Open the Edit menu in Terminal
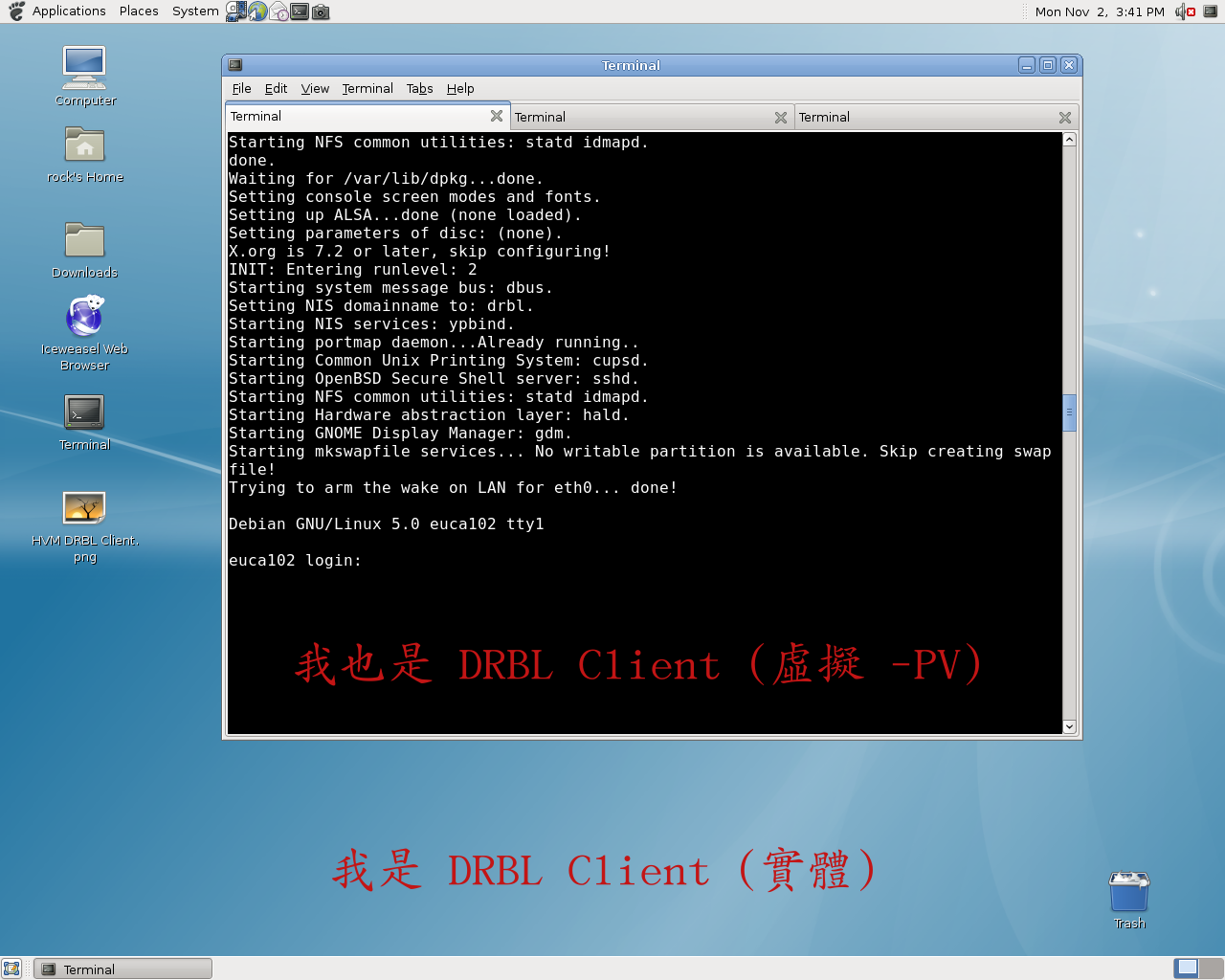 pos(276,88)
